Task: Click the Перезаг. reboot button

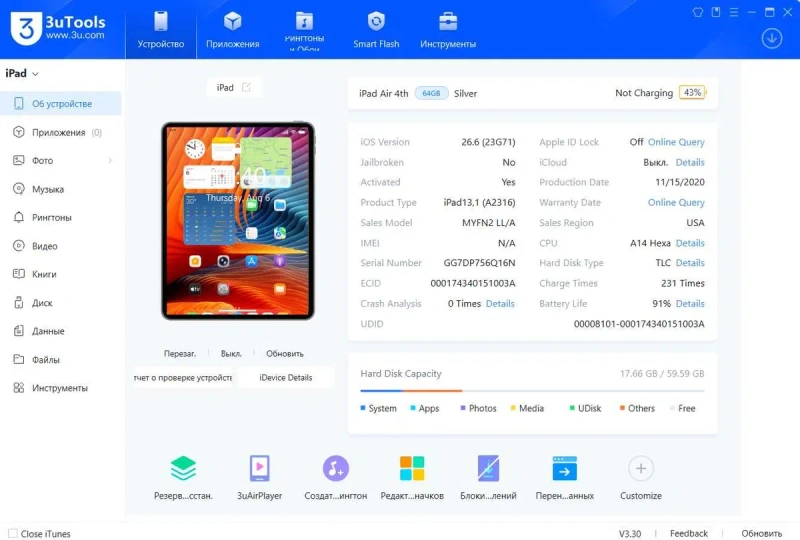Action: [x=180, y=353]
